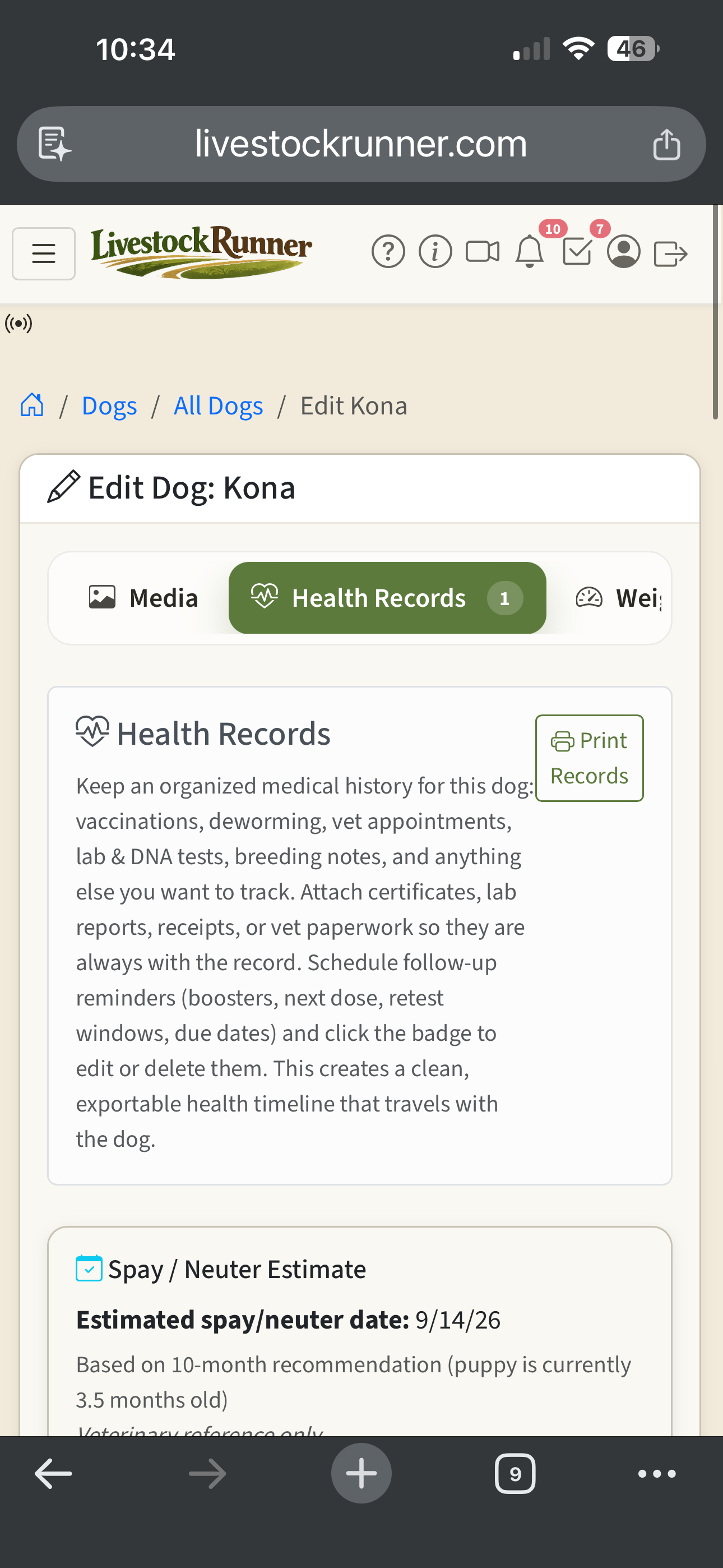Viewport: 723px width, 1568px height.
Task: Open the video camera icon
Action: (x=482, y=251)
